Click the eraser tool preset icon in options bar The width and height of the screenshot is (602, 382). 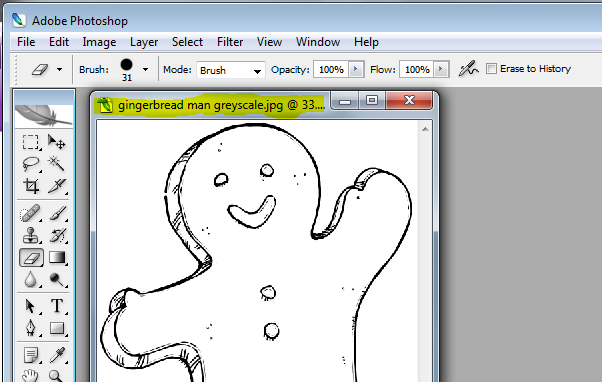pos(40,69)
